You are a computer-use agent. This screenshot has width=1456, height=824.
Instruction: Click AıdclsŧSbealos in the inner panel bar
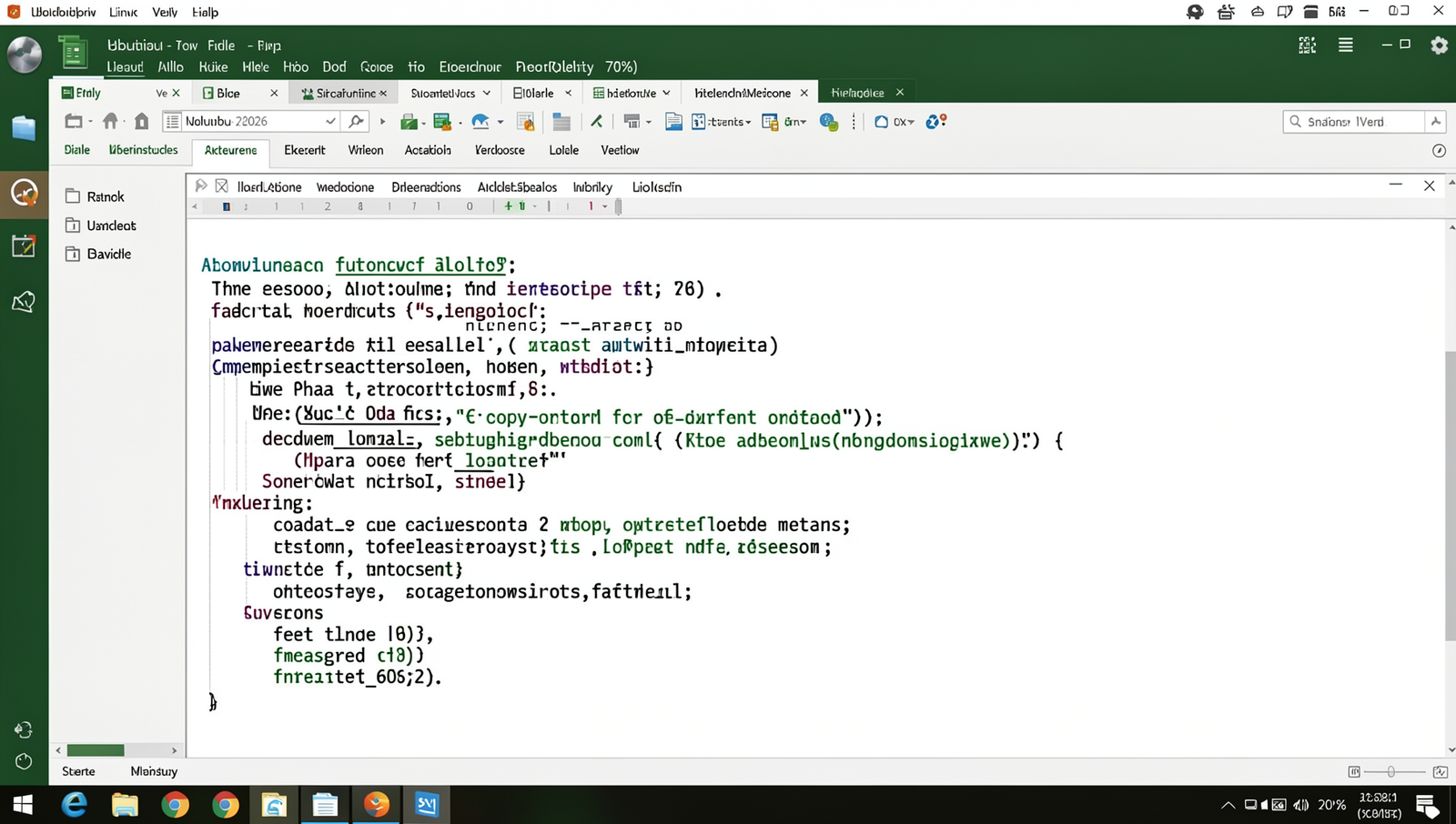(x=517, y=186)
